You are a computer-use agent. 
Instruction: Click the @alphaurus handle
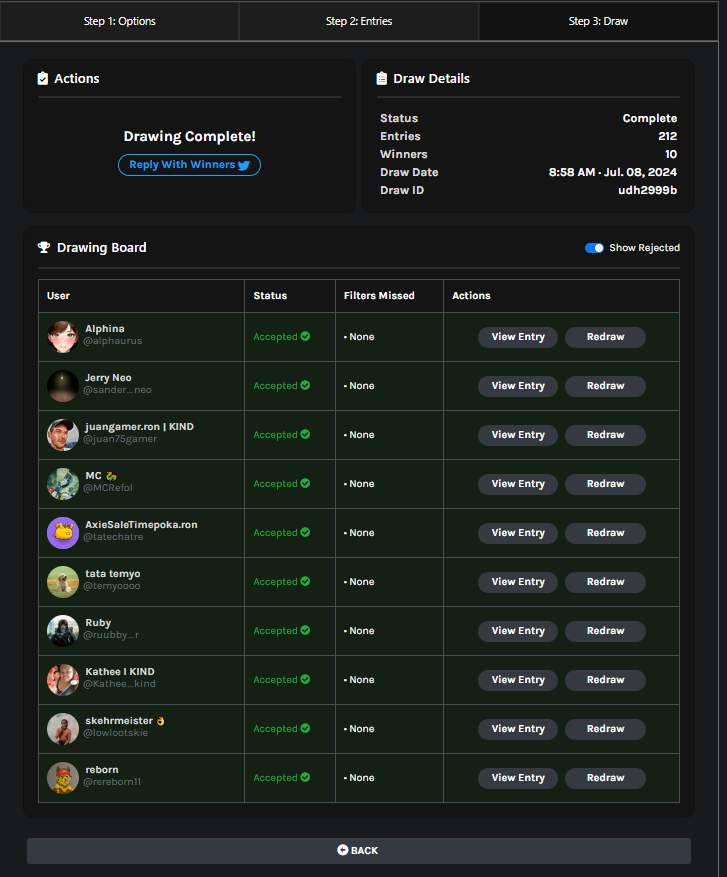(x=113, y=341)
